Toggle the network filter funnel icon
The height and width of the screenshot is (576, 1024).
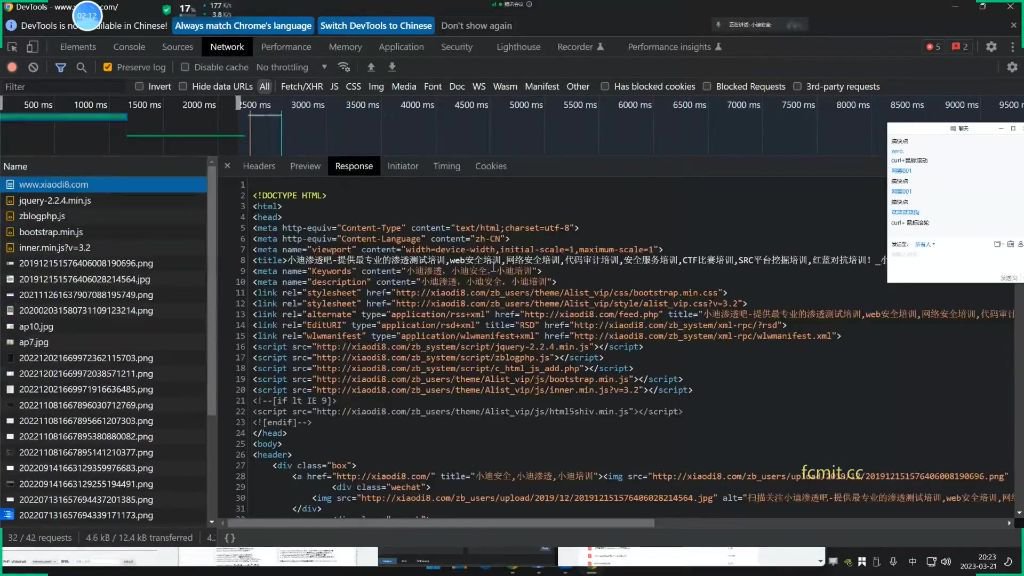tap(60, 67)
